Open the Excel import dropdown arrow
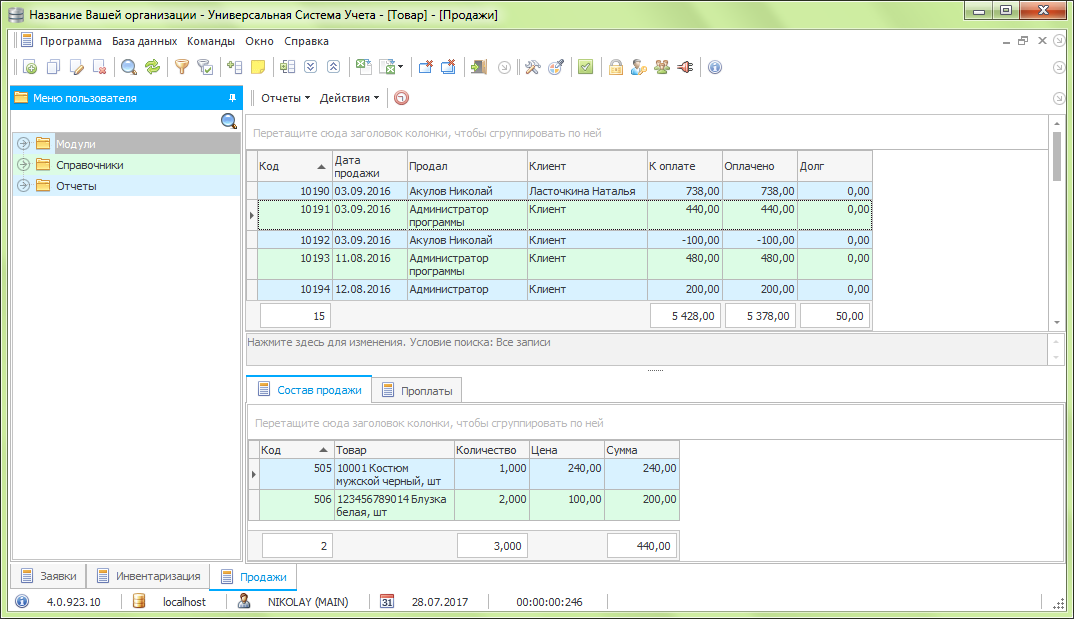This screenshot has height=619, width=1074. (401, 67)
